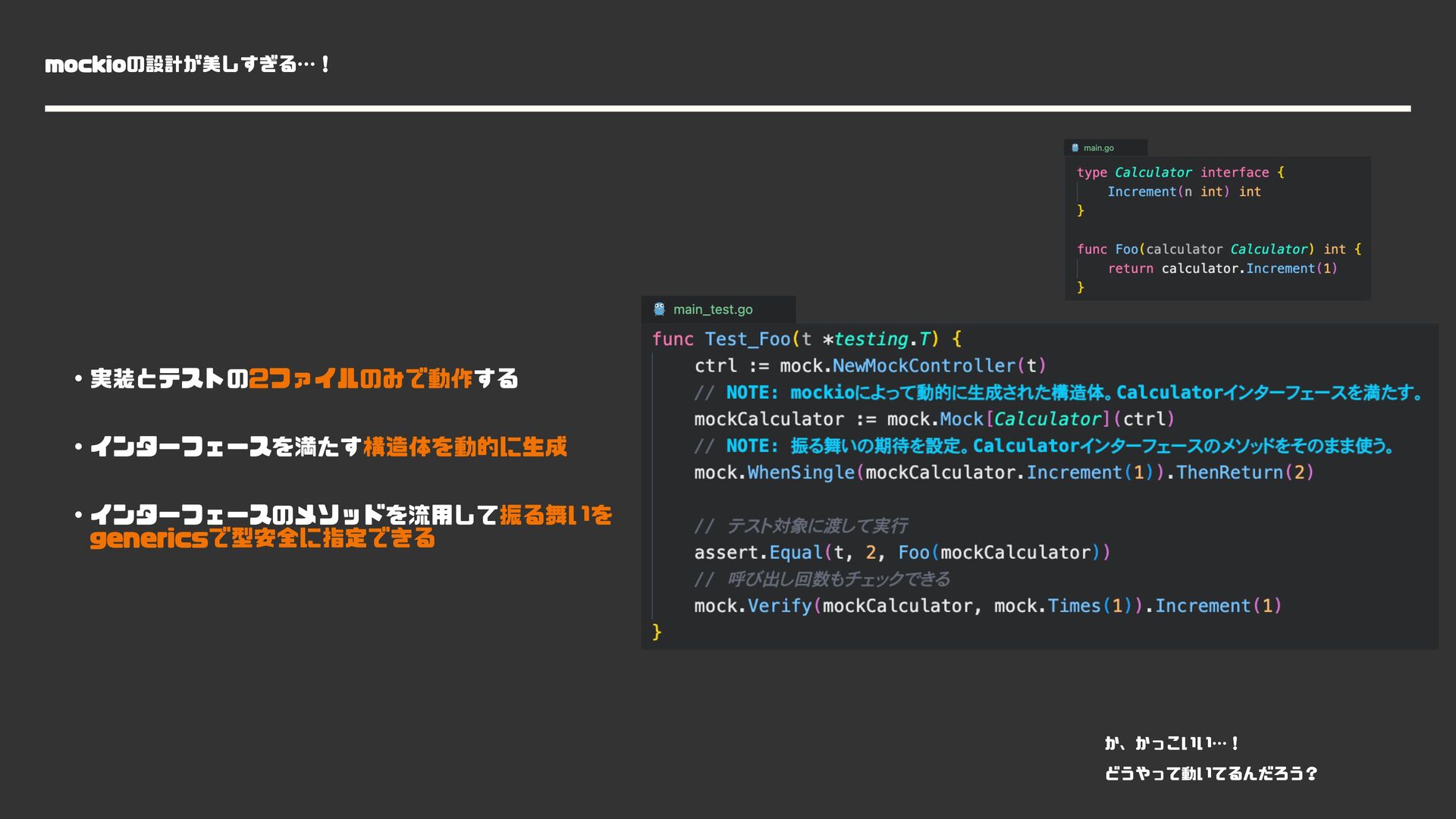
Task: Click the Go gopher icon on main.go tab
Action: point(1075,148)
